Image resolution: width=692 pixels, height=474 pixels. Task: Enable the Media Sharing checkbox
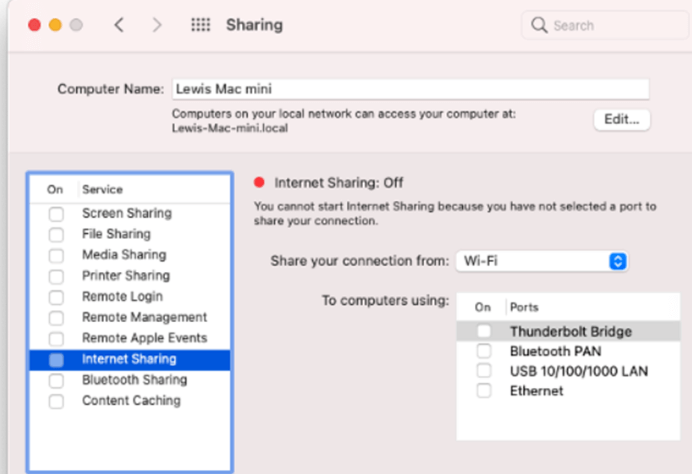pyautogui.click(x=56, y=255)
